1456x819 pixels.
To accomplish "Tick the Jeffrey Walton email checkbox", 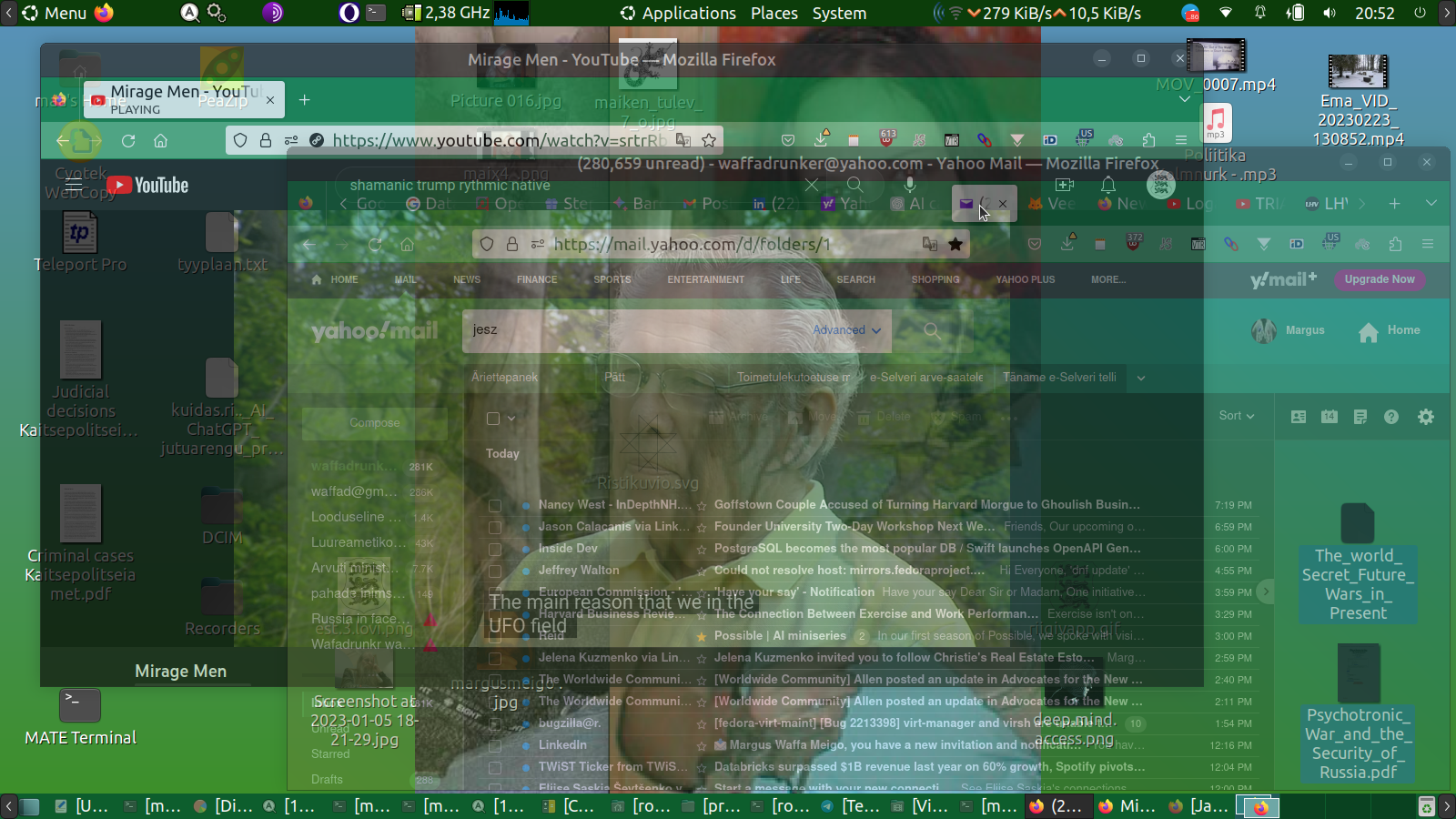I will (x=495, y=571).
